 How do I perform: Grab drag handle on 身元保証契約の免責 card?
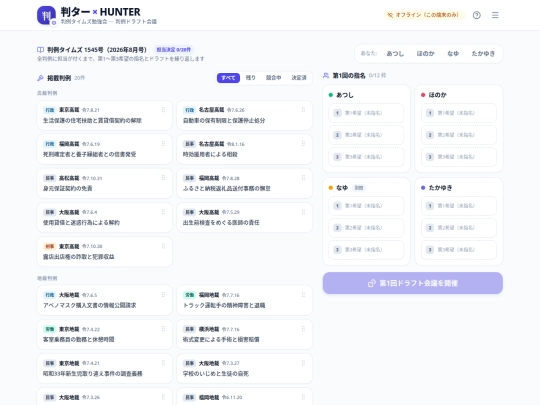point(163,178)
